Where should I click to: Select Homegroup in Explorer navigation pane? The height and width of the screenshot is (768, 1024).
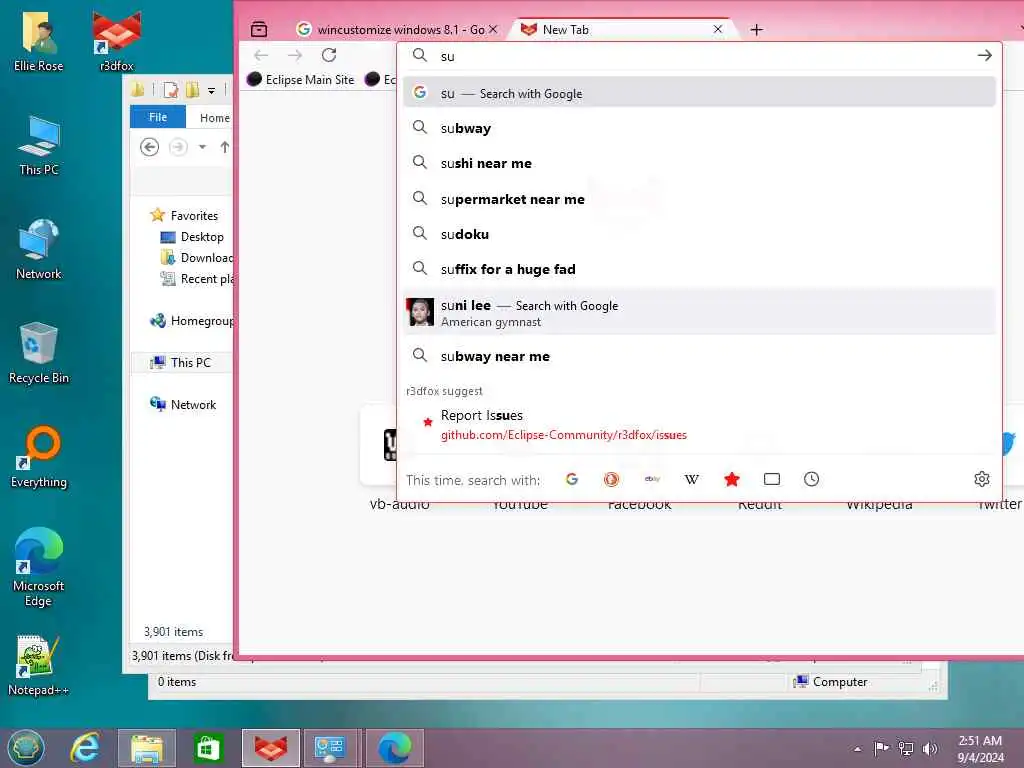click(191, 321)
